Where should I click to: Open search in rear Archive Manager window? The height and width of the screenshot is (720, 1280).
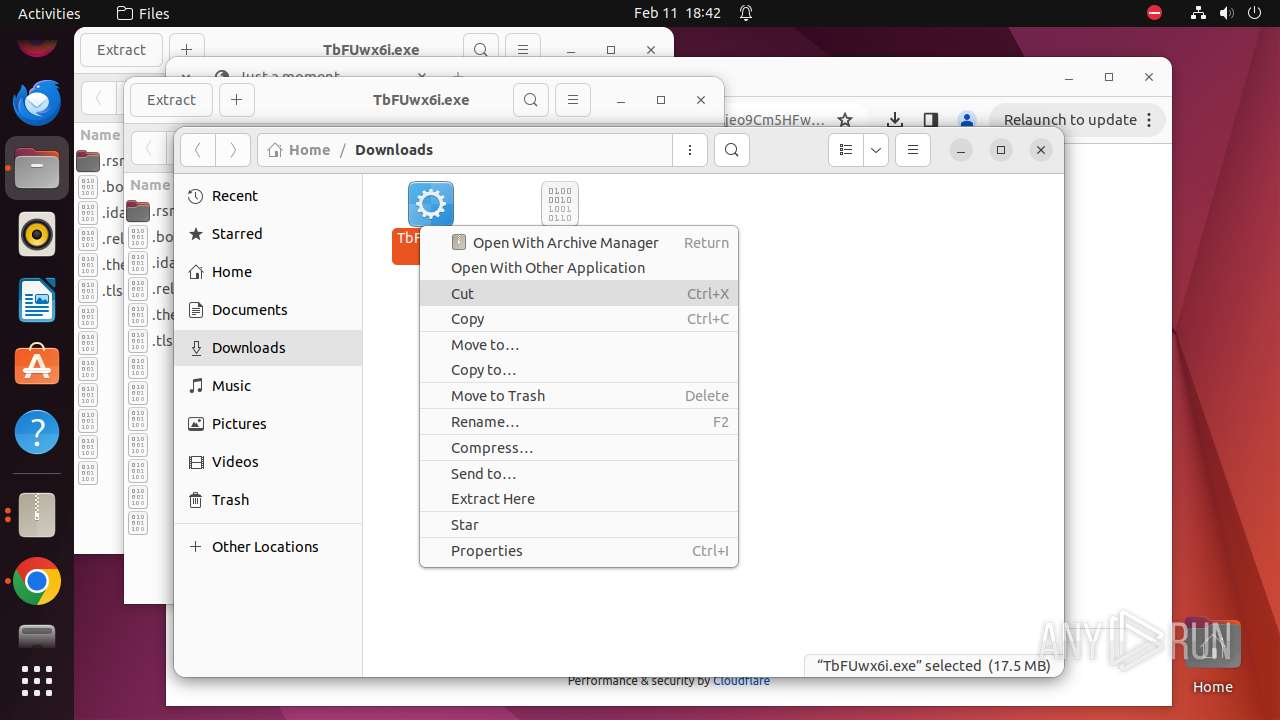pyautogui.click(x=481, y=50)
